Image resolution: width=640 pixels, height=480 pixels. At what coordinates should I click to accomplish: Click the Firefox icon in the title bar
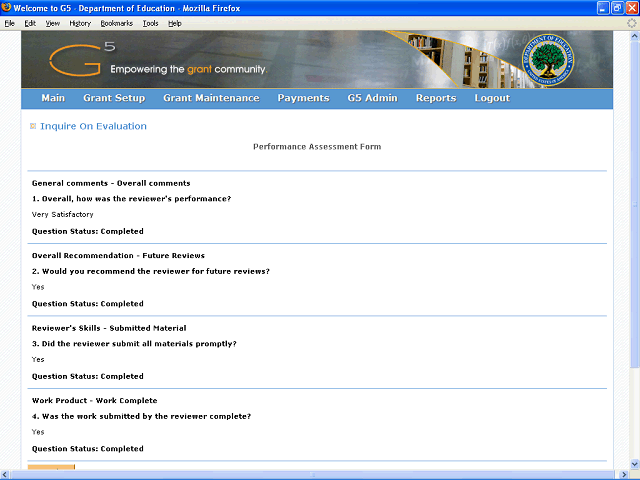click(6, 7)
